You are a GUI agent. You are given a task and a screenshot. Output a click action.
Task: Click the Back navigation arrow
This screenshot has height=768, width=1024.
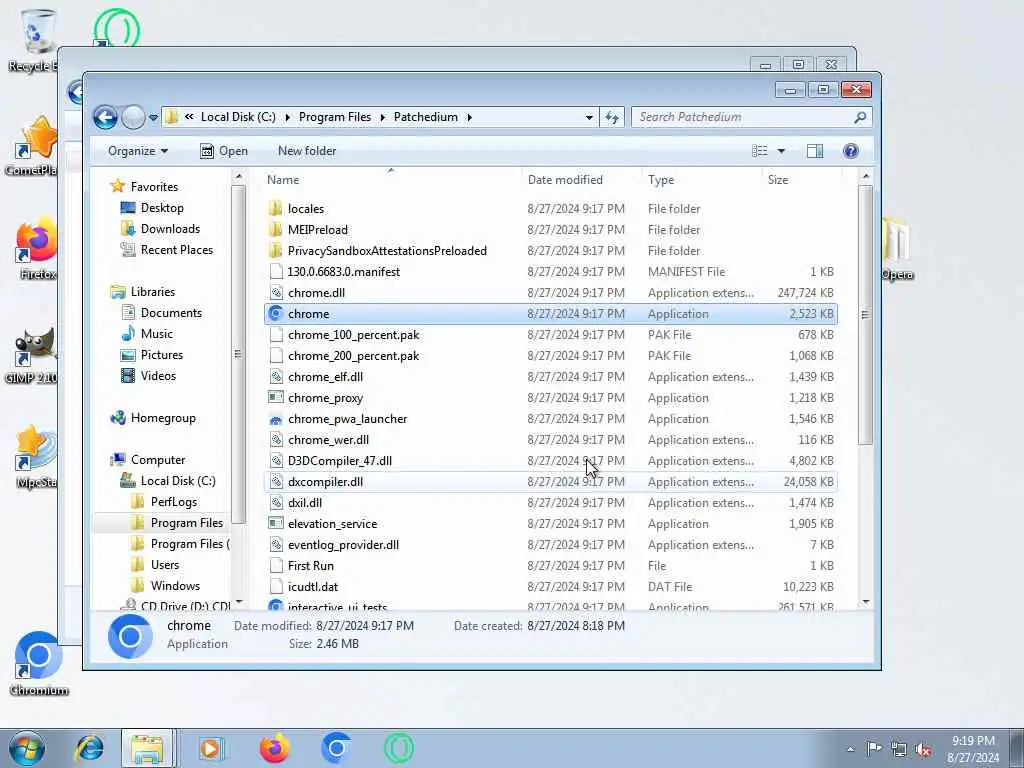click(x=105, y=118)
